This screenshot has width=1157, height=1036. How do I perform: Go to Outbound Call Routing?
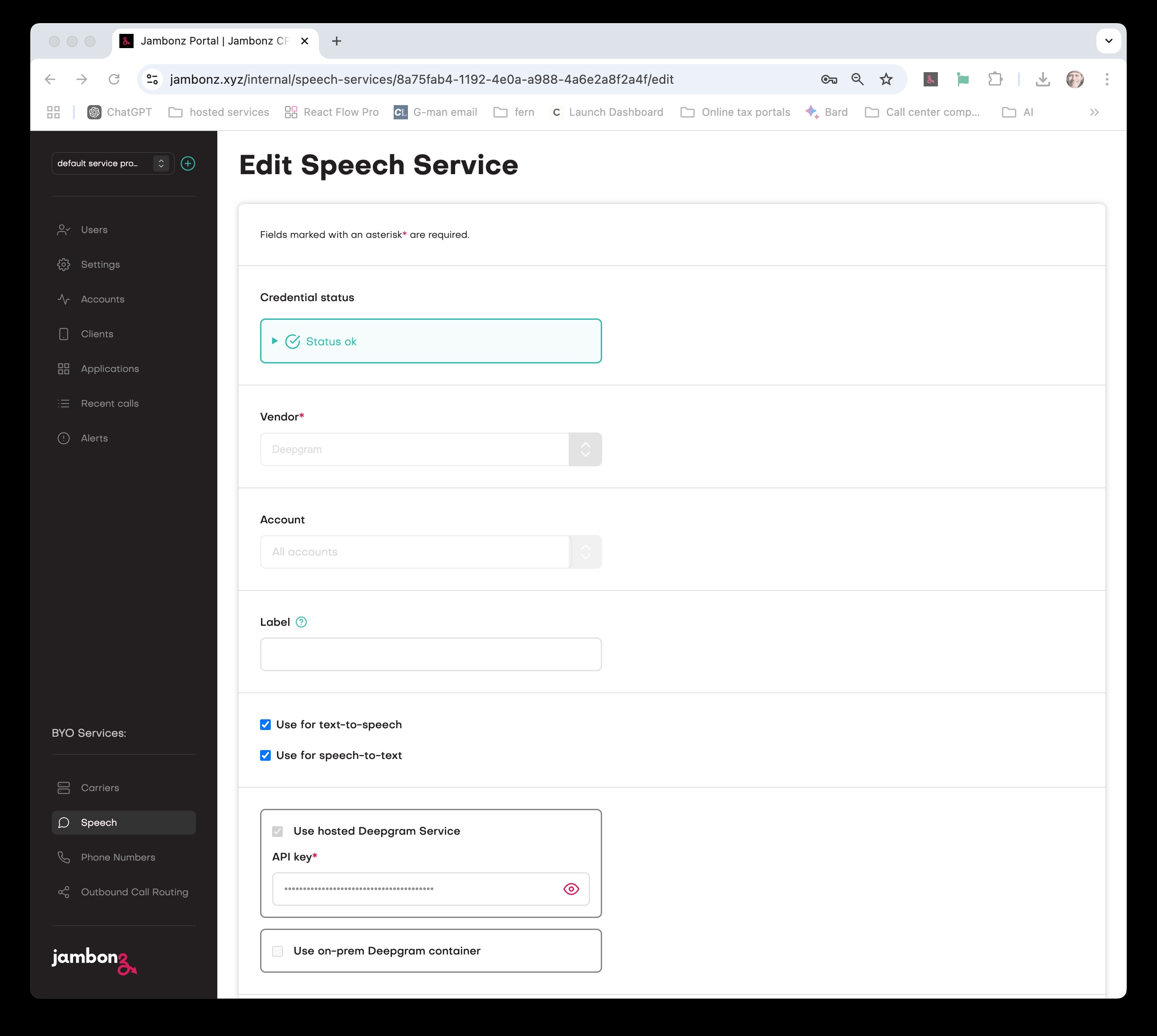(x=134, y=891)
